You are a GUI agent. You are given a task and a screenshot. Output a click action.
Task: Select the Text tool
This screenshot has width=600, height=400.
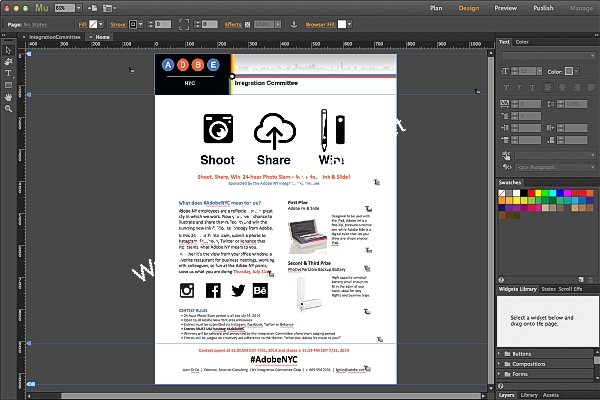pyautogui.click(x=8, y=73)
